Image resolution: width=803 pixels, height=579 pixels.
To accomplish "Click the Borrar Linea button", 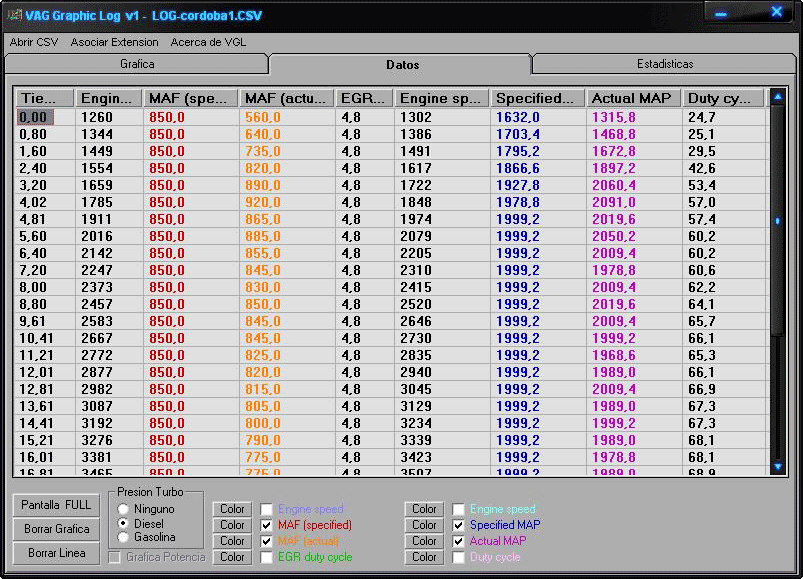I will [x=57, y=553].
